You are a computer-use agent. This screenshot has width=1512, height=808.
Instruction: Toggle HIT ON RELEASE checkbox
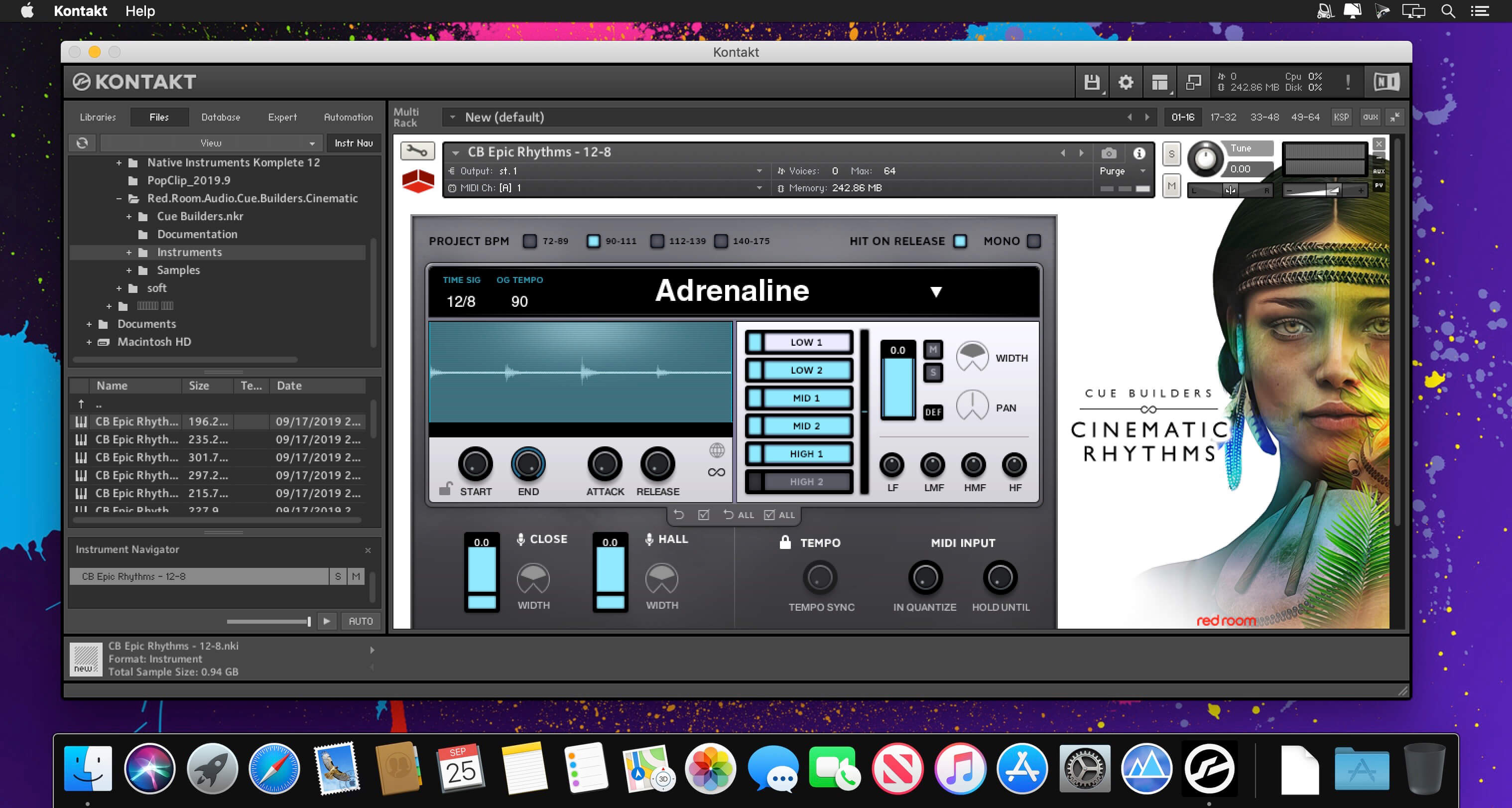tap(960, 241)
